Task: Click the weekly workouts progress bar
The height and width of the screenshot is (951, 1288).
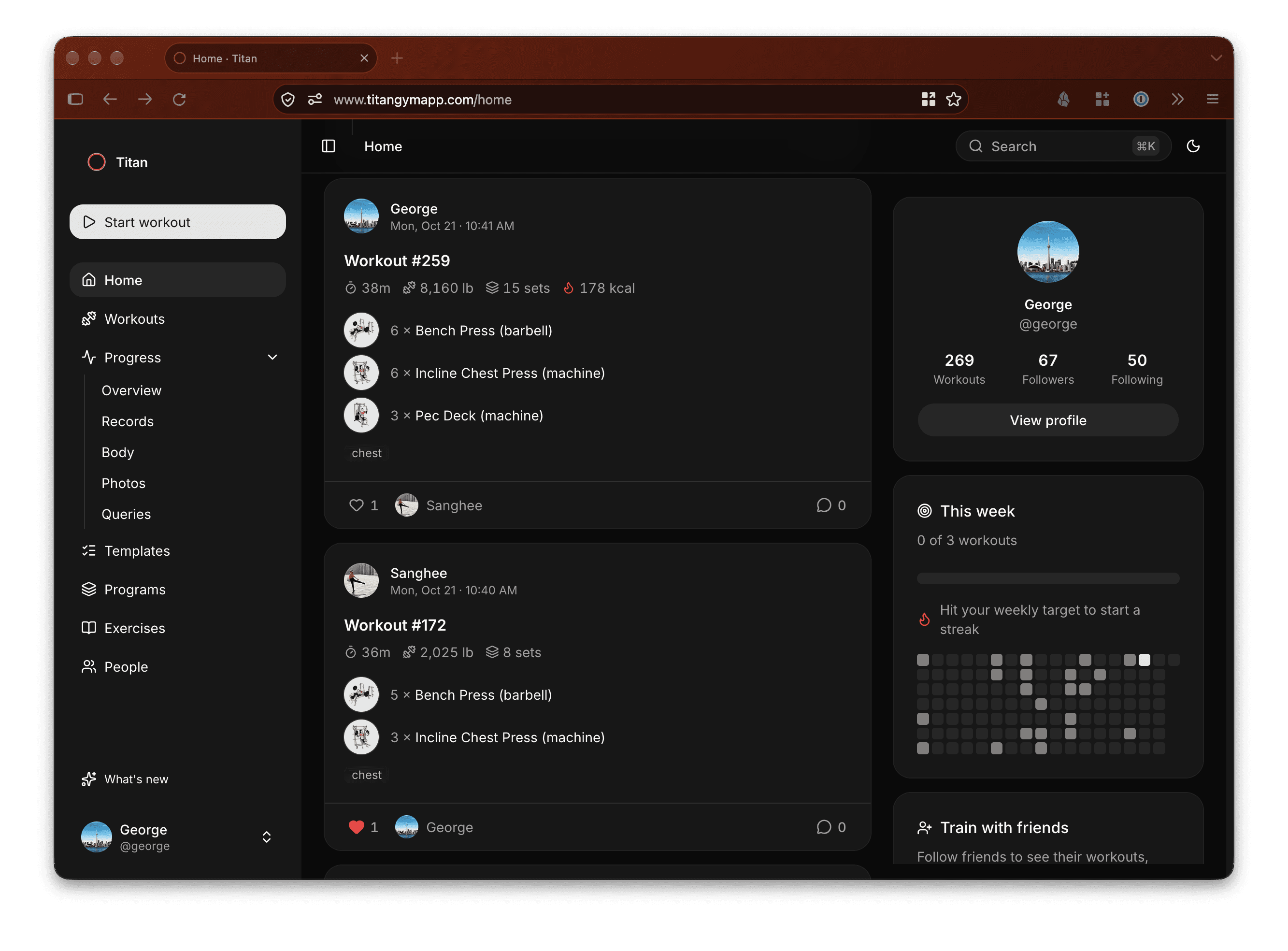Action: 1048,578
